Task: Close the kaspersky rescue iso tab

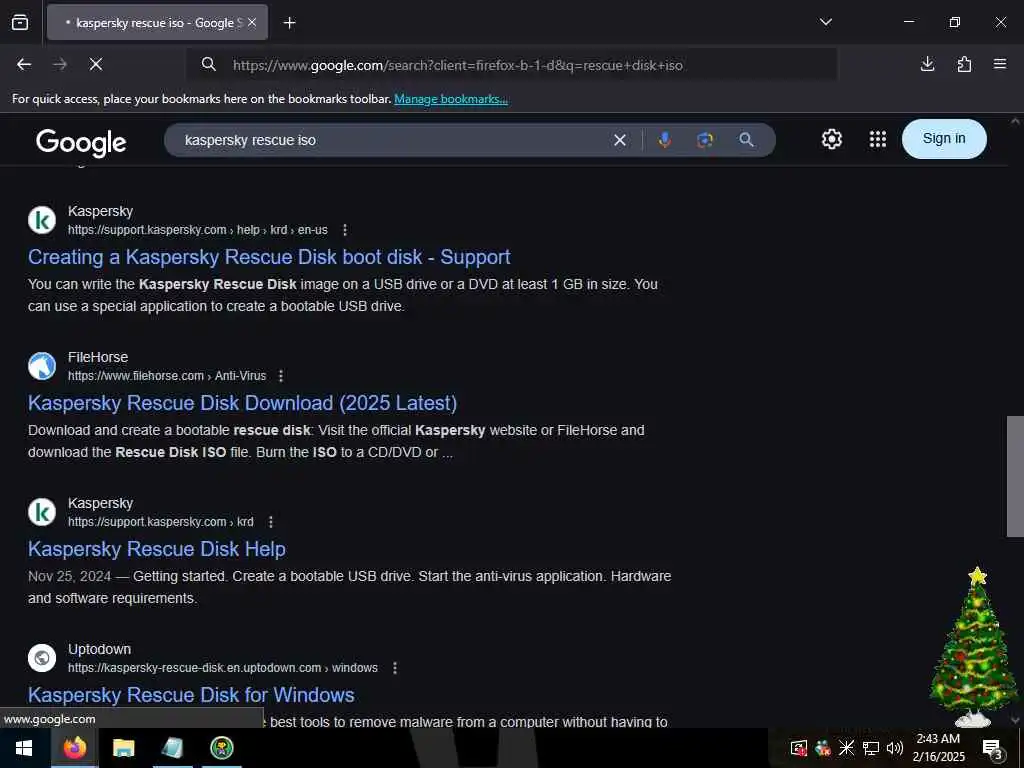Action: (x=252, y=23)
